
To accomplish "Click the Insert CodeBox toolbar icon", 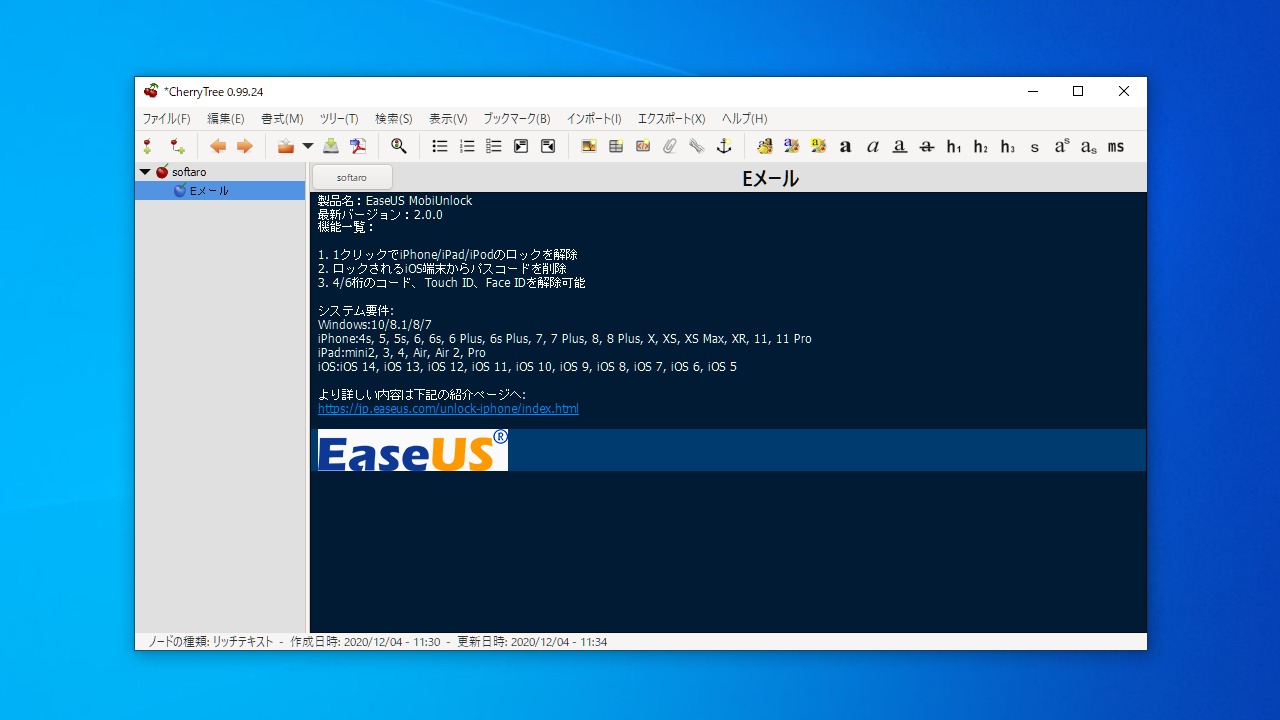I will pyautogui.click(x=643, y=146).
